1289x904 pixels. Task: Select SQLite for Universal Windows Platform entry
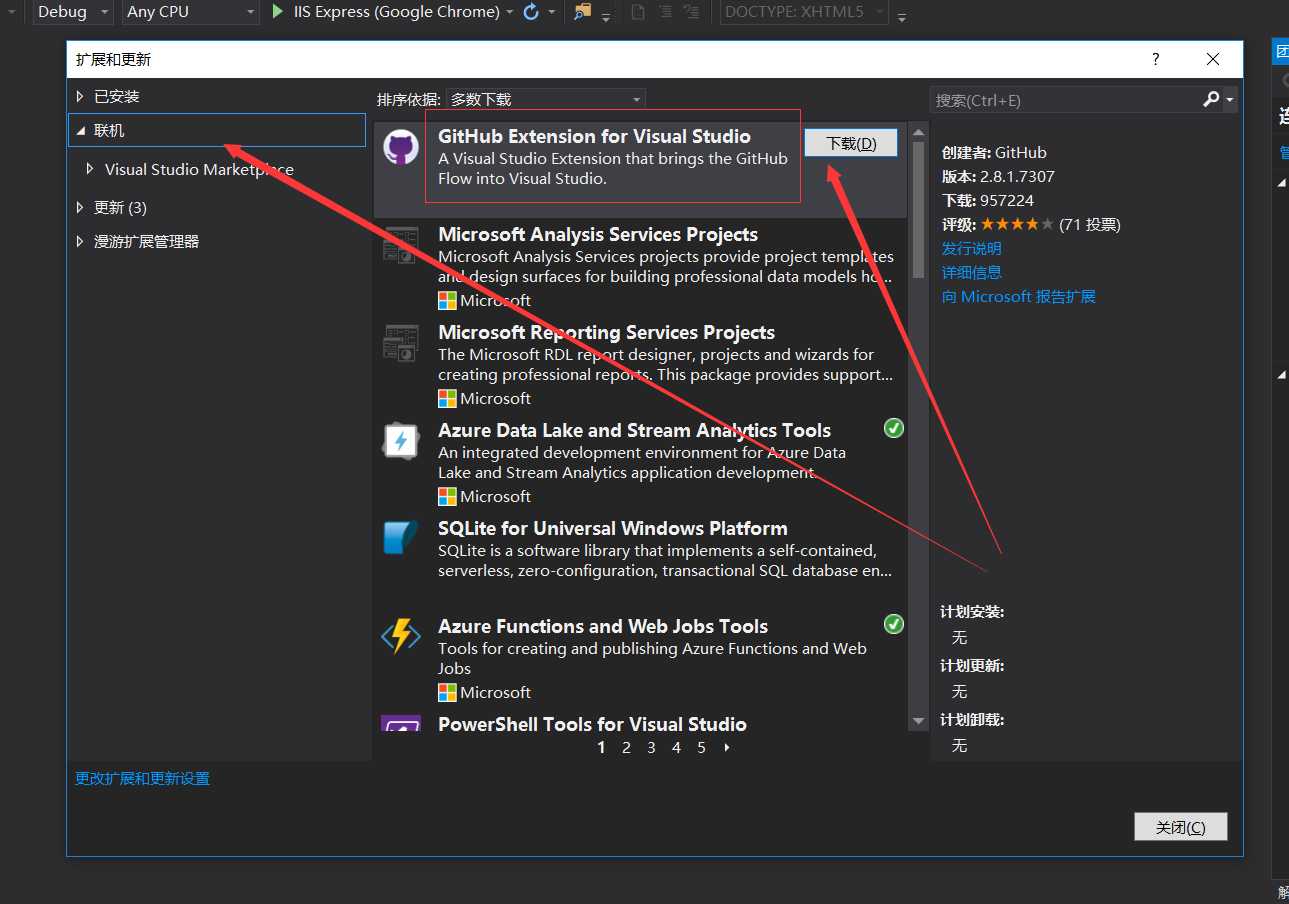[x=640, y=562]
